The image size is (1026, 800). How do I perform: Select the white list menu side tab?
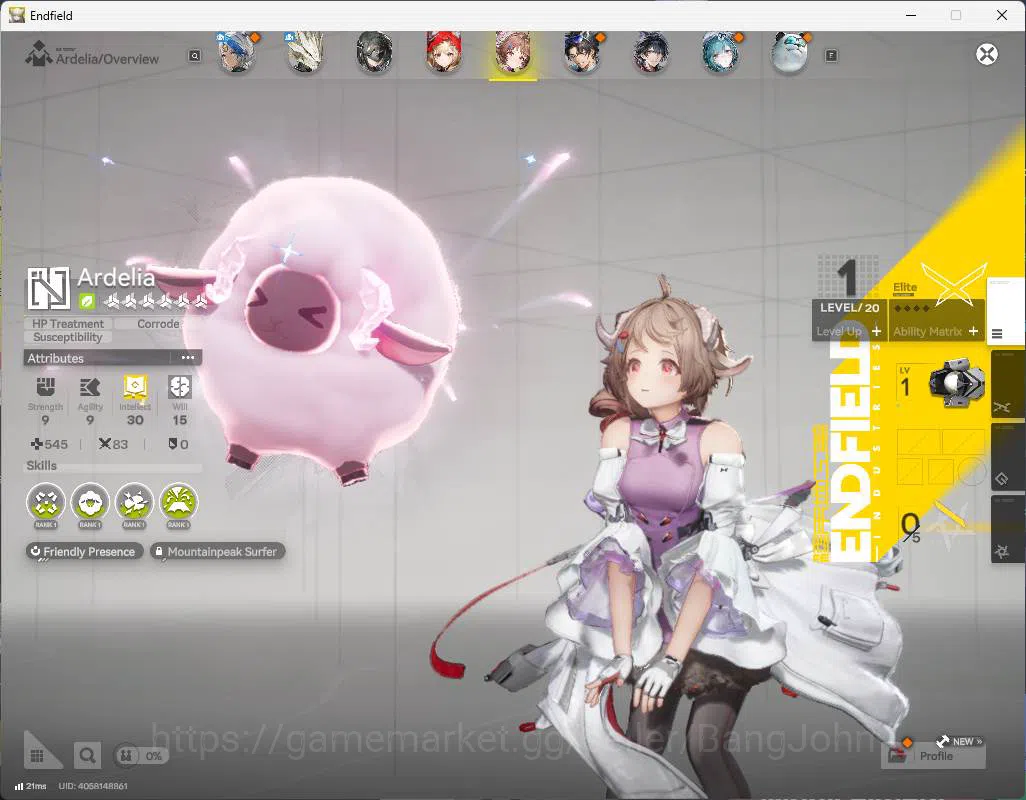[1006, 312]
